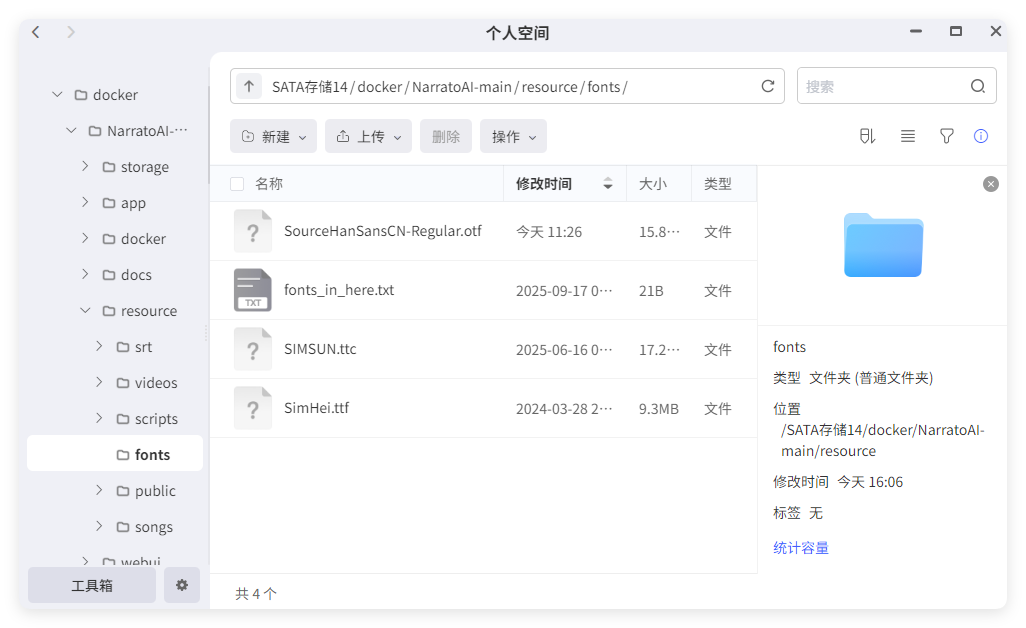
Task: Toggle the info panel icon
Action: point(981,136)
